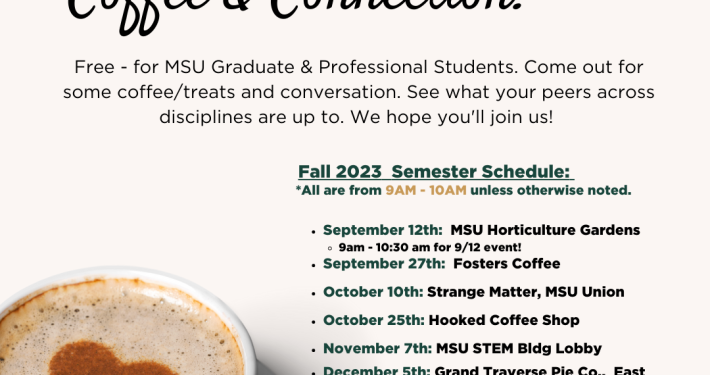710x375 pixels.
Task: Click the coffee cup image
Action: [127, 322]
